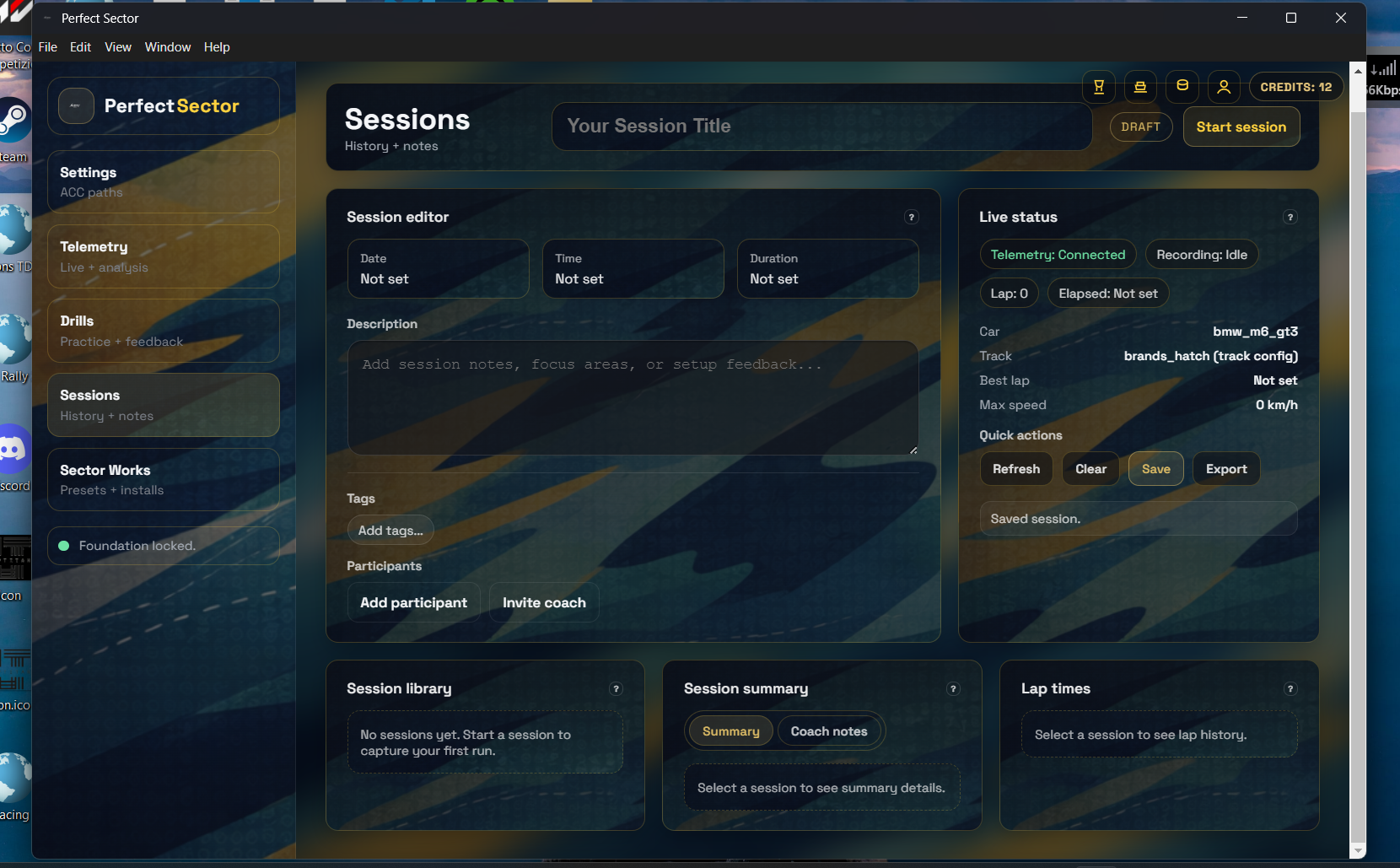
Task: Click the Time field in Session editor
Action: coord(633,269)
